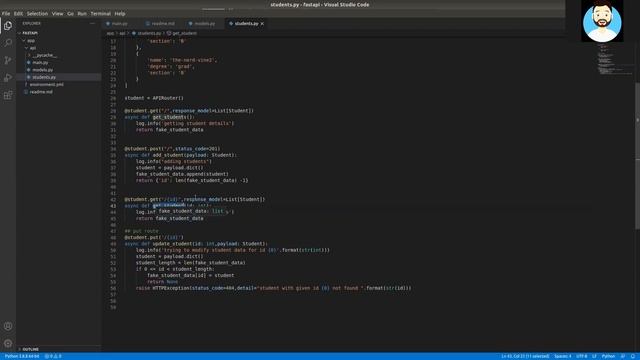Close the students.py editor tab
640x360 pixels.
point(262,24)
